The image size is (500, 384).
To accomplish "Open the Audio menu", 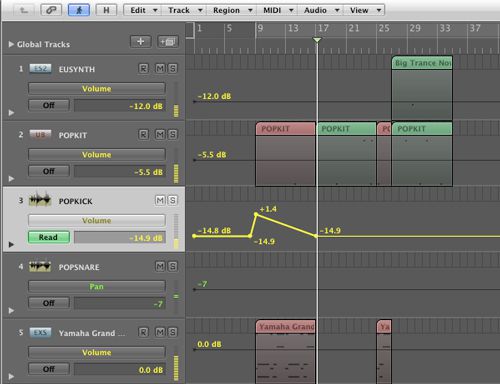I will click(x=321, y=10).
